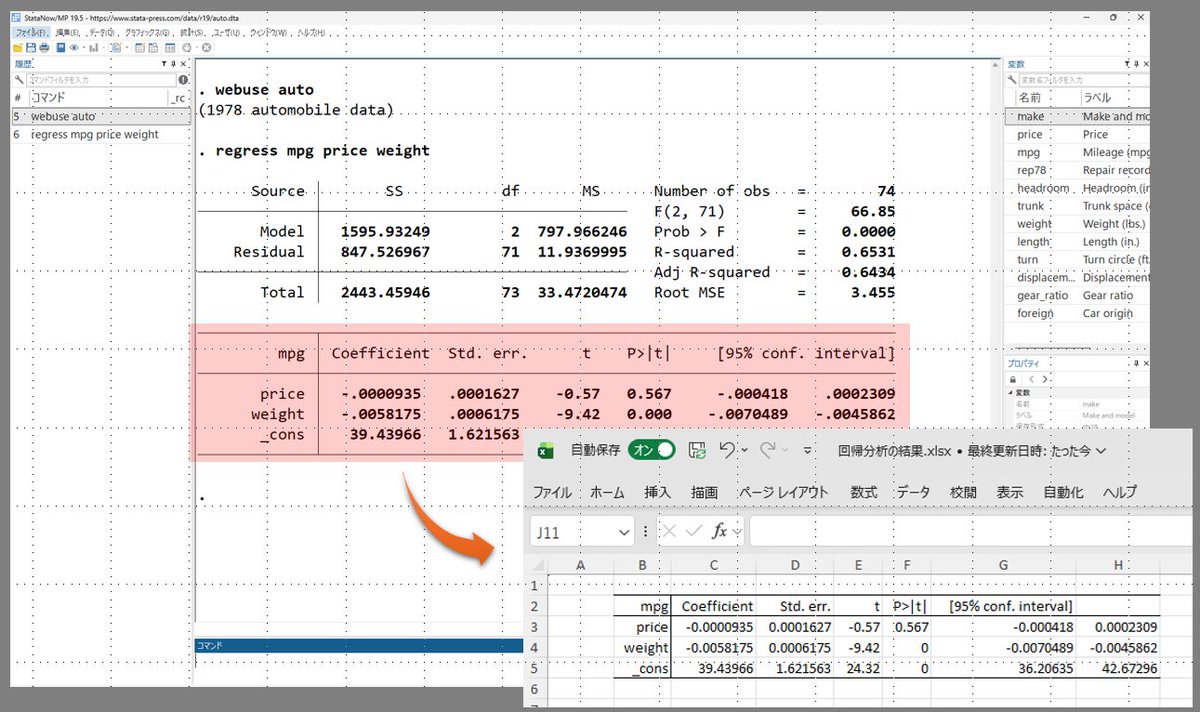This screenshot has height=712, width=1200.
Task: Close the History panel
Action: [183, 64]
